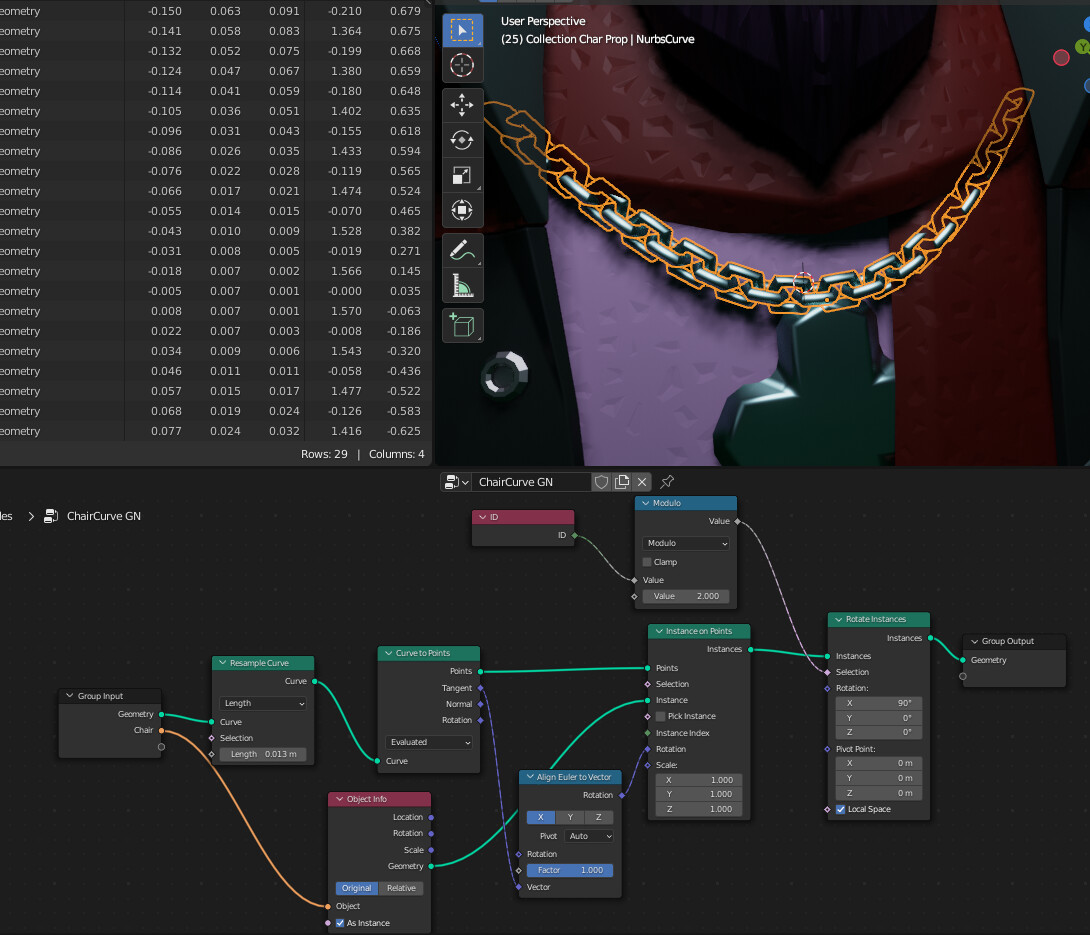This screenshot has width=1090, height=935.
Task: Collapse the Group Output node
Action: pos(974,641)
